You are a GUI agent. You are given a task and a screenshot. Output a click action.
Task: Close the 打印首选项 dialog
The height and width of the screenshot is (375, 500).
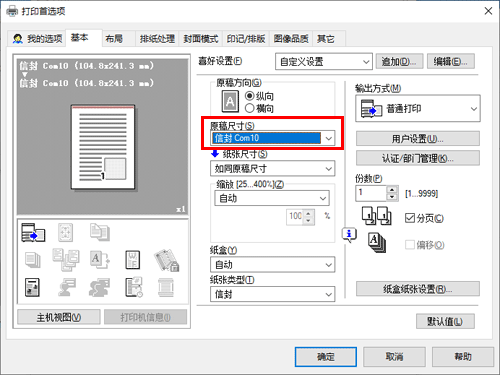pyautogui.click(x=488, y=11)
